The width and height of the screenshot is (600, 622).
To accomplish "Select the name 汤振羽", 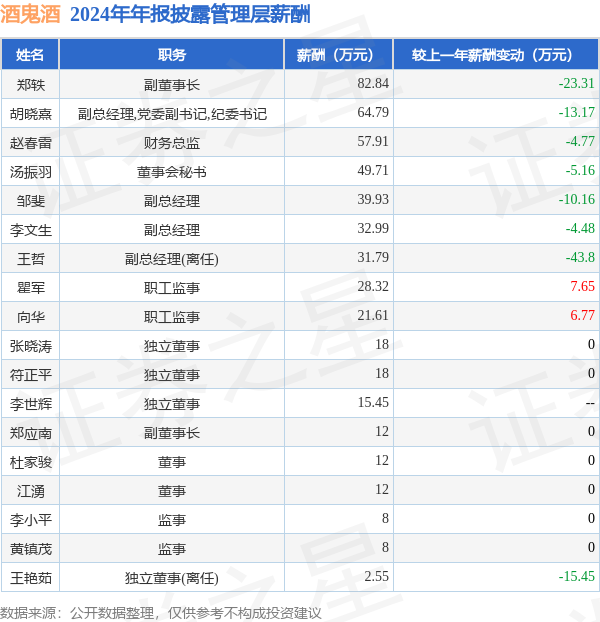I will pos(31,172).
